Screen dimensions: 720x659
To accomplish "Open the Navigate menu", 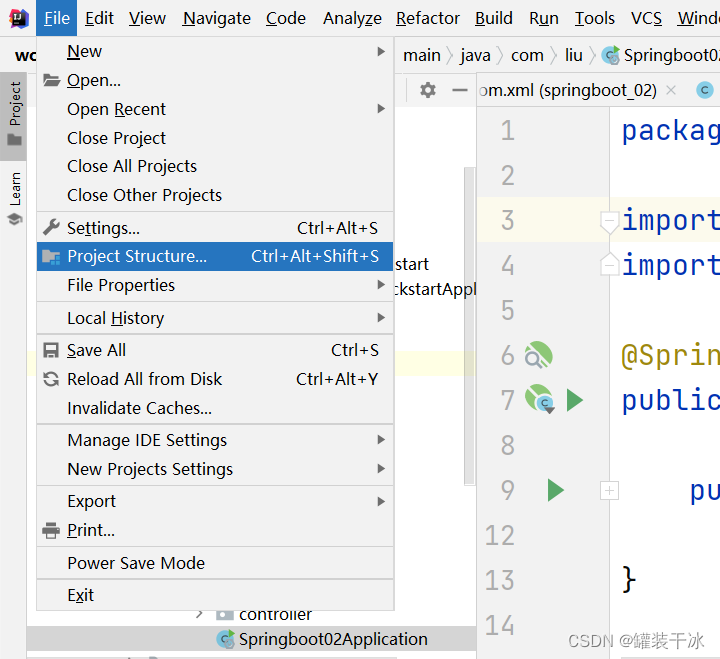I will (216, 18).
